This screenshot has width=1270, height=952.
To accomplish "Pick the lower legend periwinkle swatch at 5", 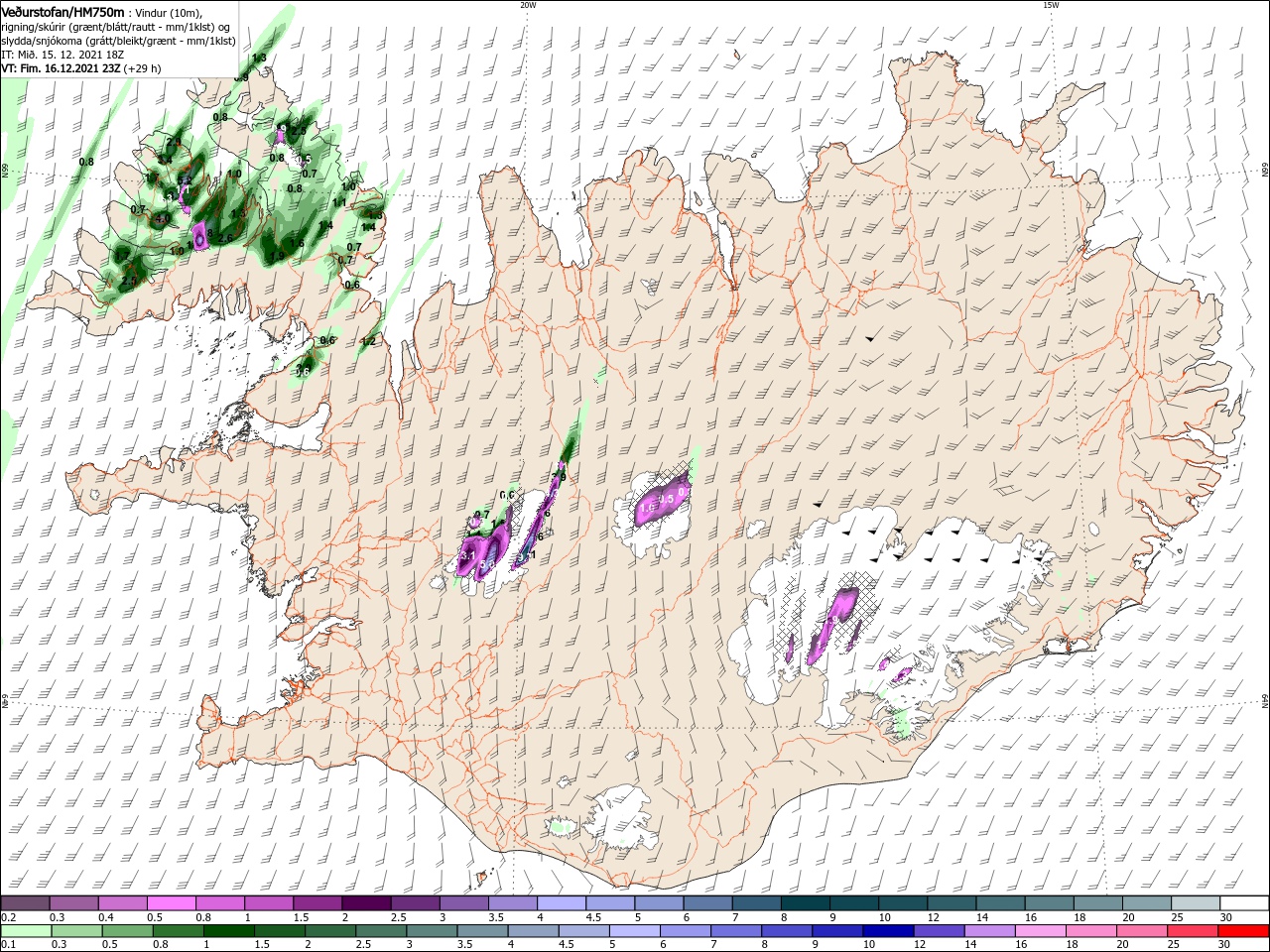I will pyautogui.click(x=633, y=931).
